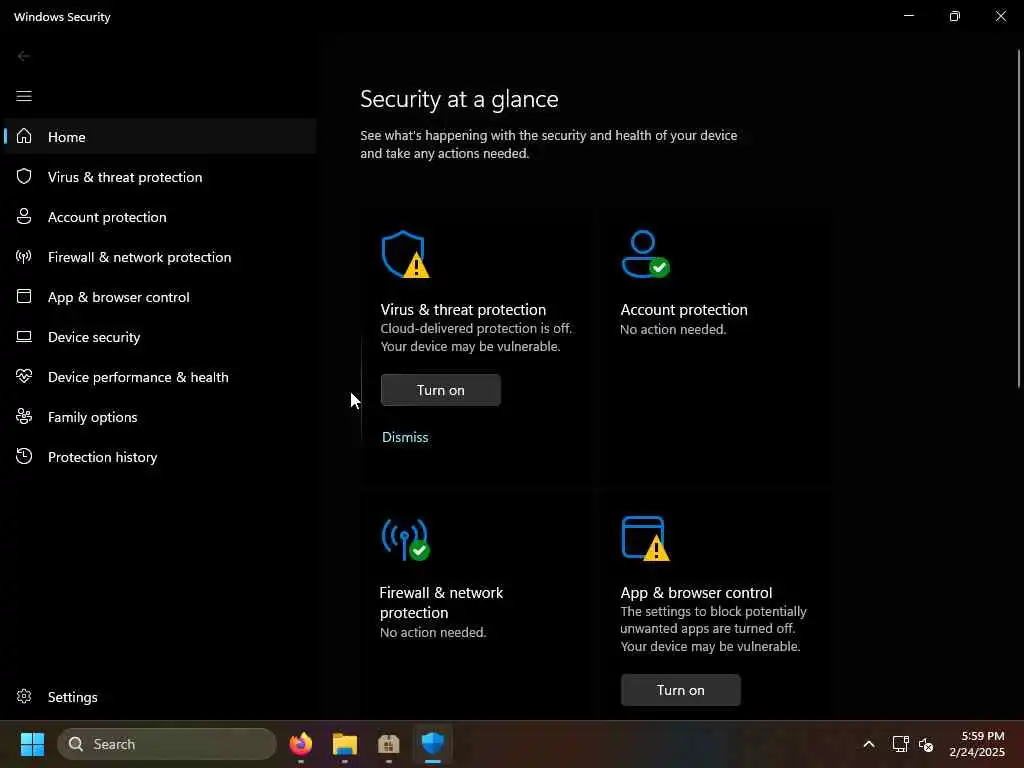The width and height of the screenshot is (1024, 768).
Task: Click the antenna icon beside Firewall & network protection
Action: coord(24,257)
